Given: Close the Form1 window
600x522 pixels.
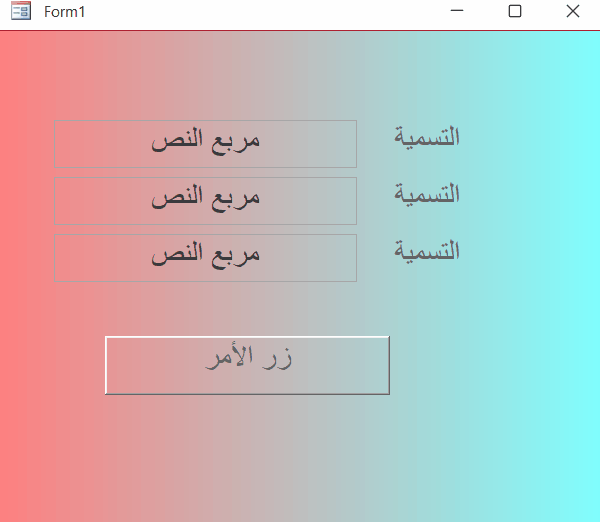Looking at the screenshot, I should tap(572, 12).
